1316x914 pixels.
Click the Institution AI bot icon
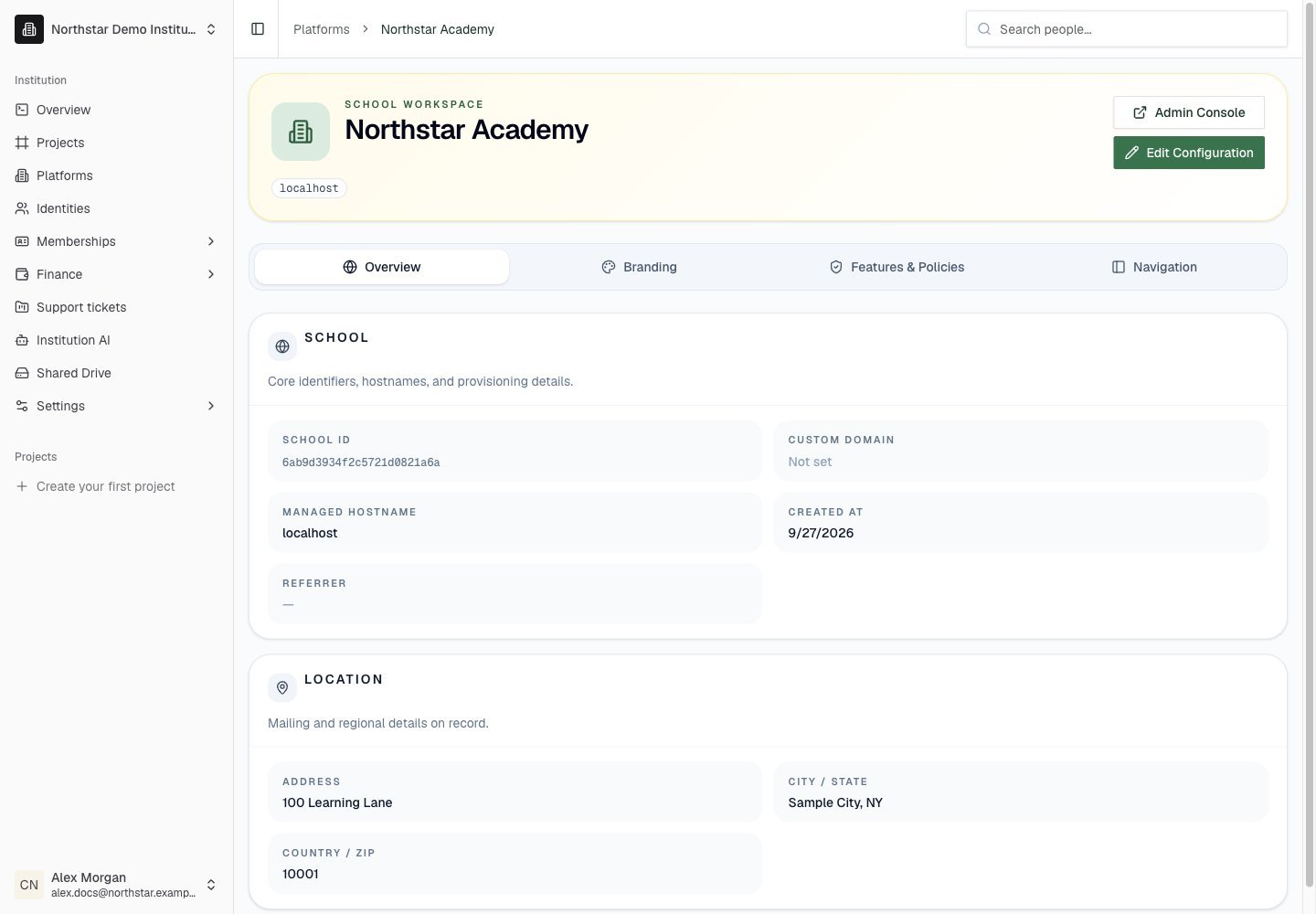point(22,340)
